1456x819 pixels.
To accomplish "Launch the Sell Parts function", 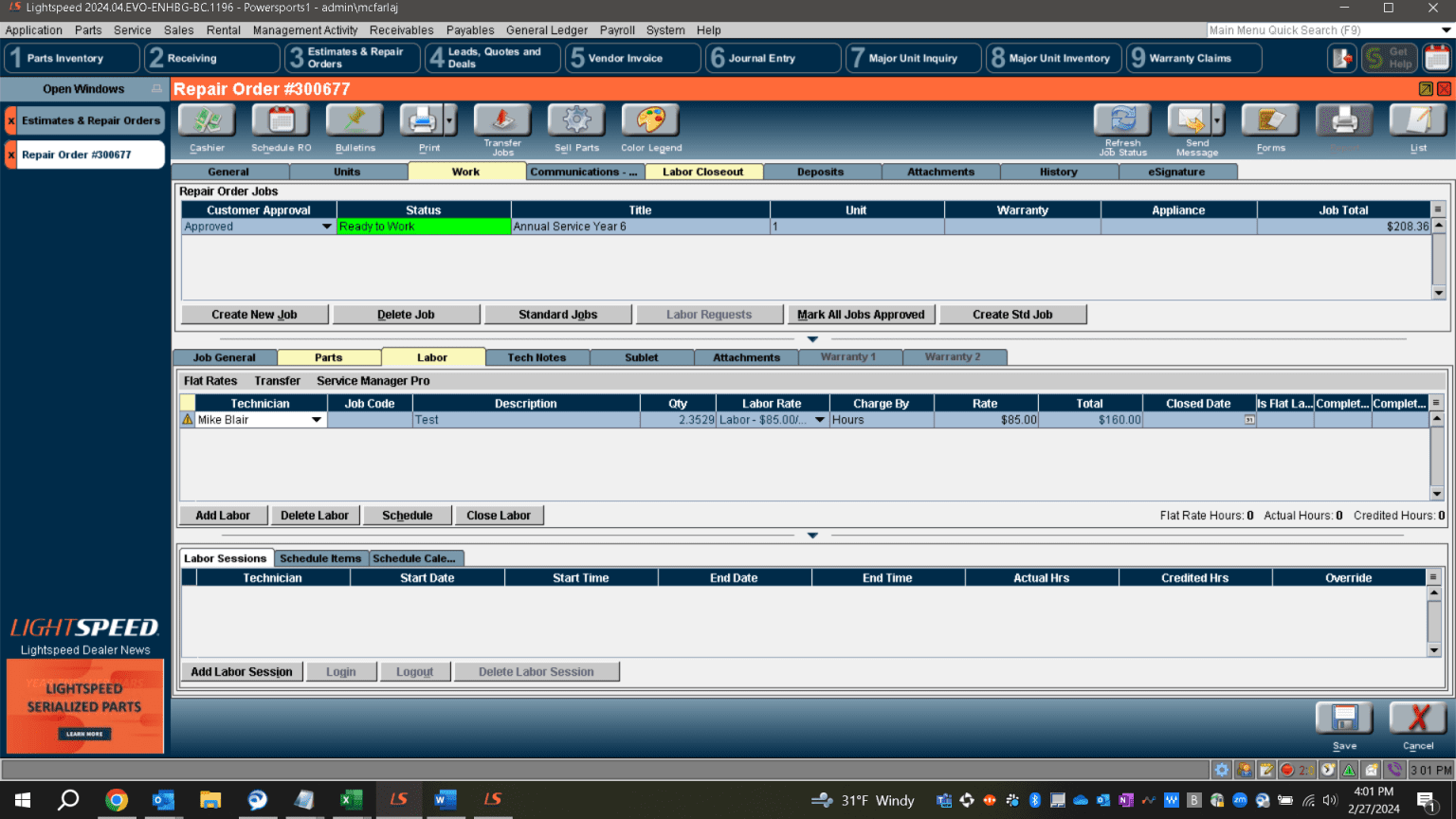I will (575, 123).
